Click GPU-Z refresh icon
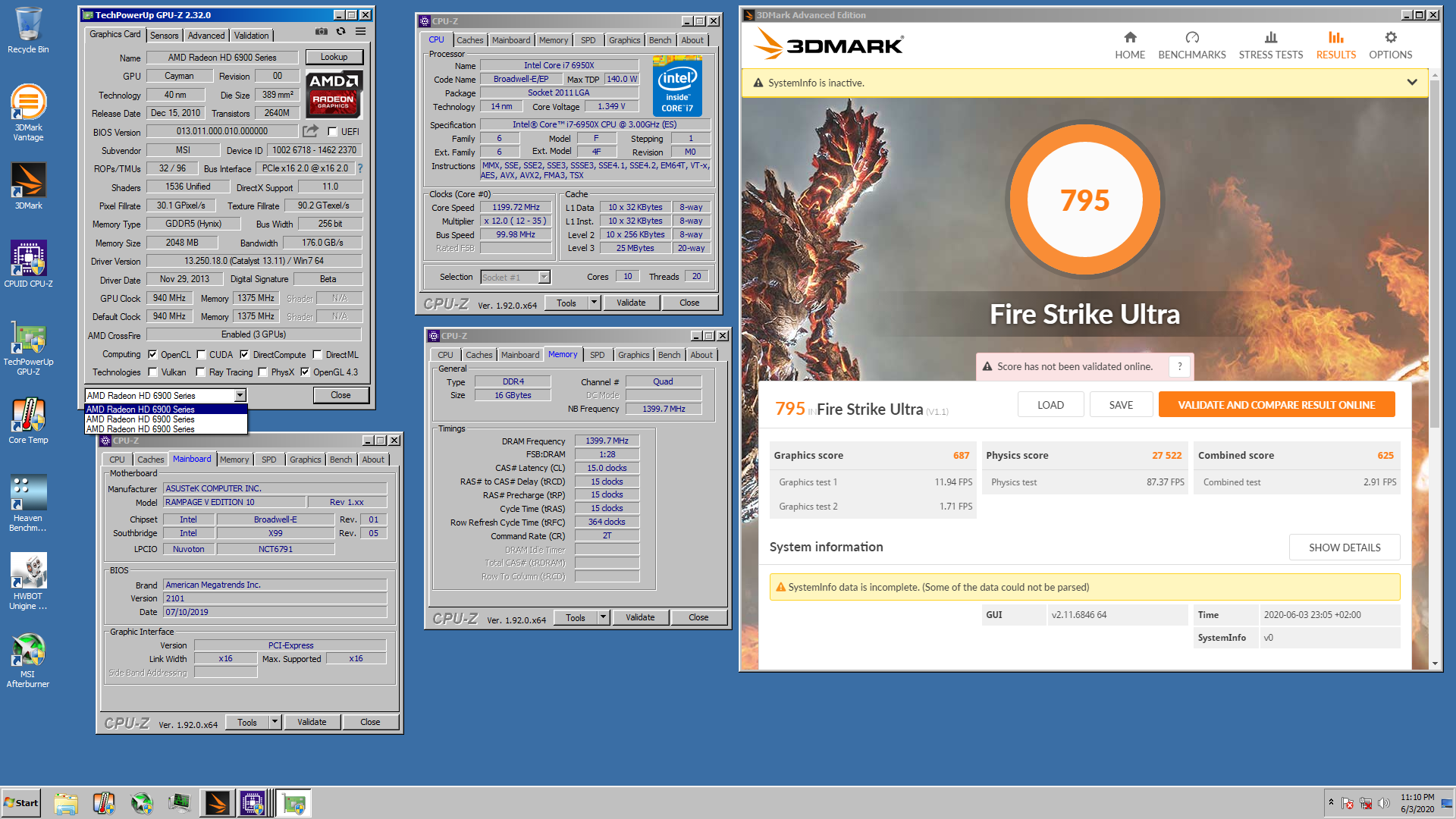Screen dimensions: 1456x819 pos(341,32)
